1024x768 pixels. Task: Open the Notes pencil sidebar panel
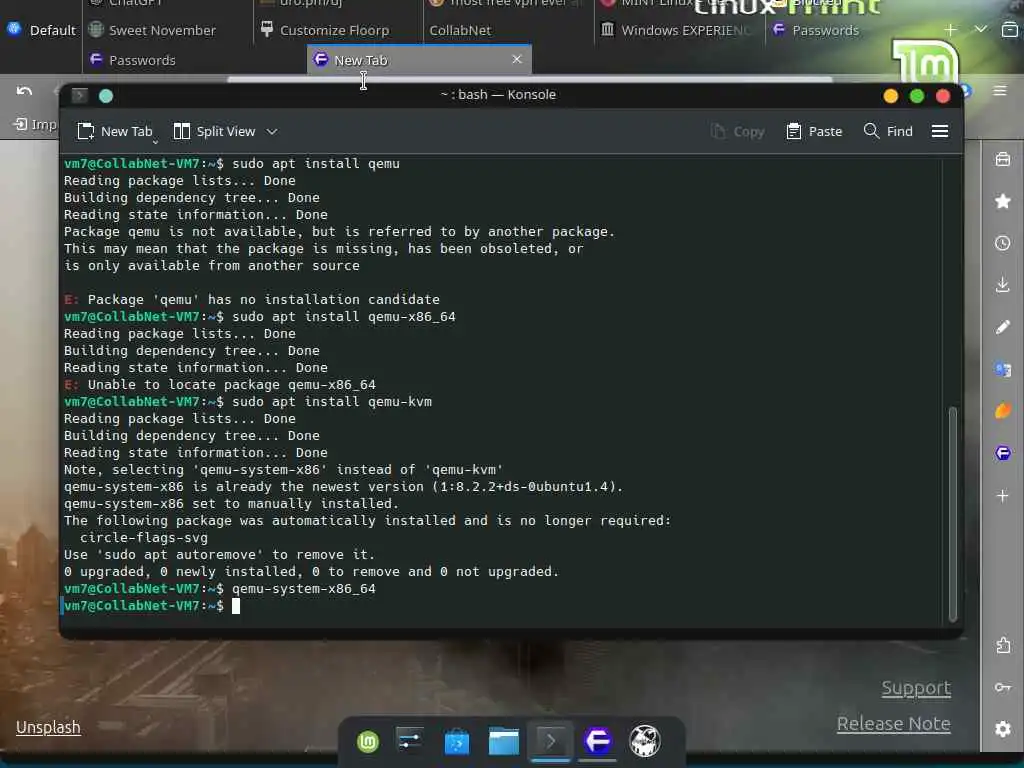pyautogui.click(x=1002, y=327)
